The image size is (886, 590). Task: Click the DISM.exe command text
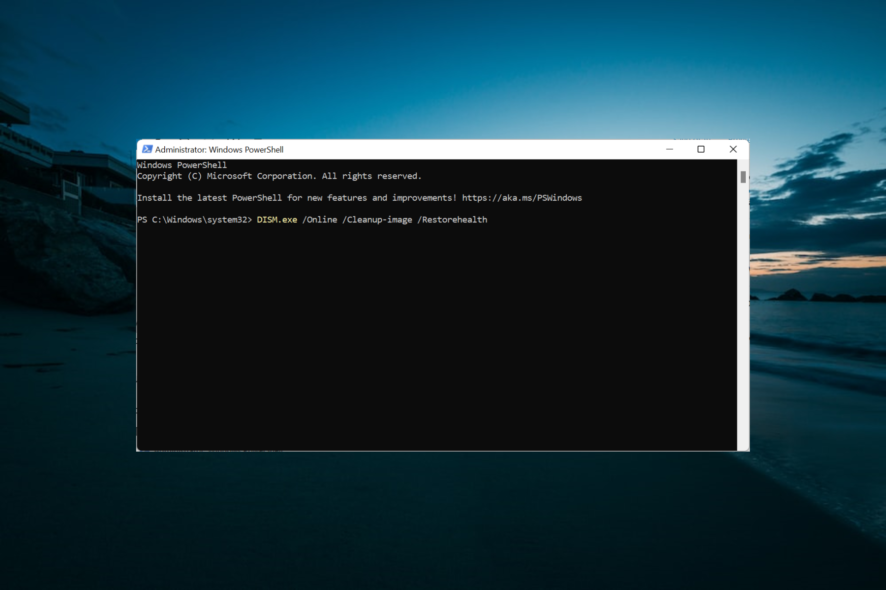point(277,219)
